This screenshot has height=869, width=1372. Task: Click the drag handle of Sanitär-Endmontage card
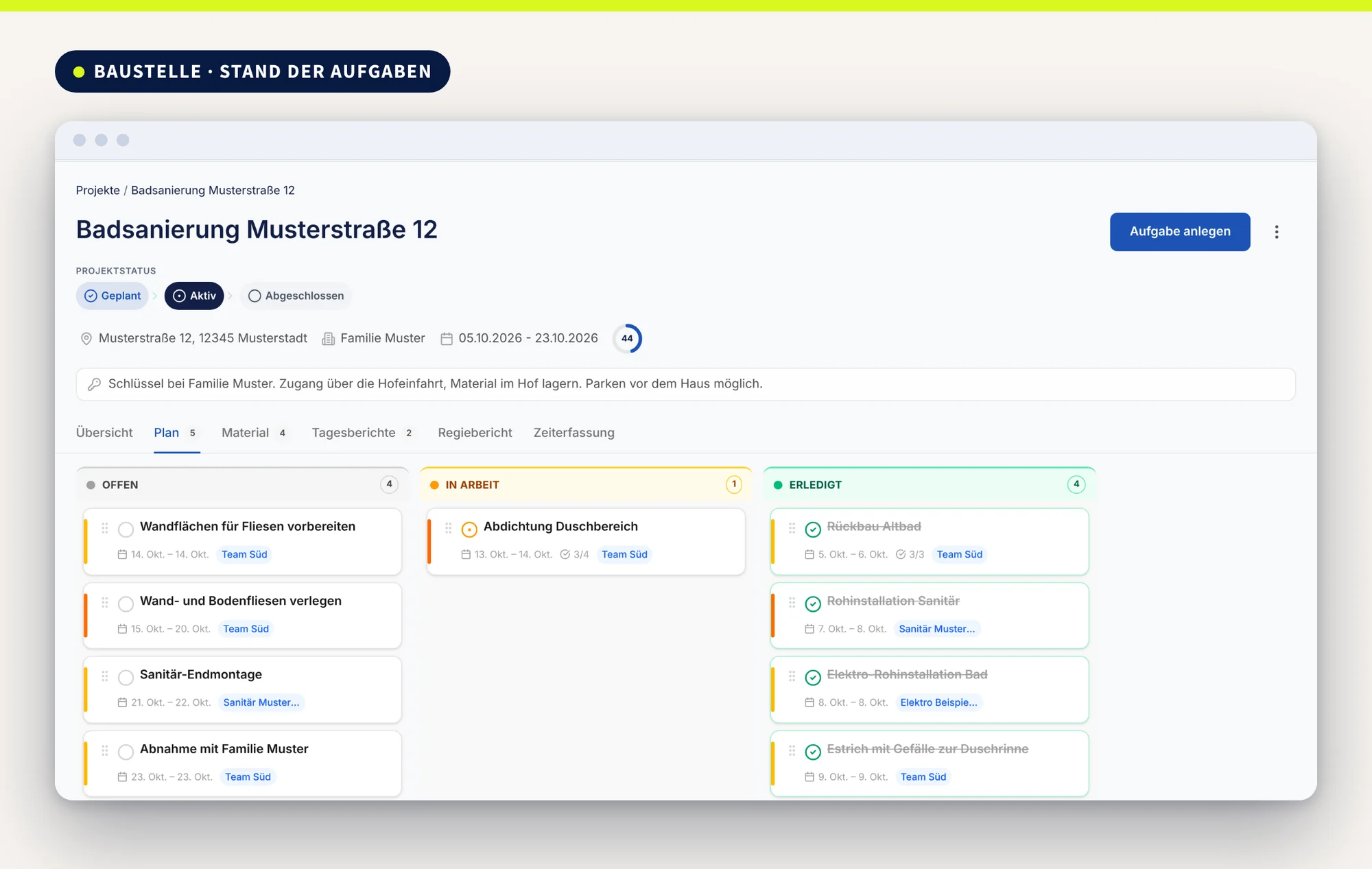click(x=105, y=676)
